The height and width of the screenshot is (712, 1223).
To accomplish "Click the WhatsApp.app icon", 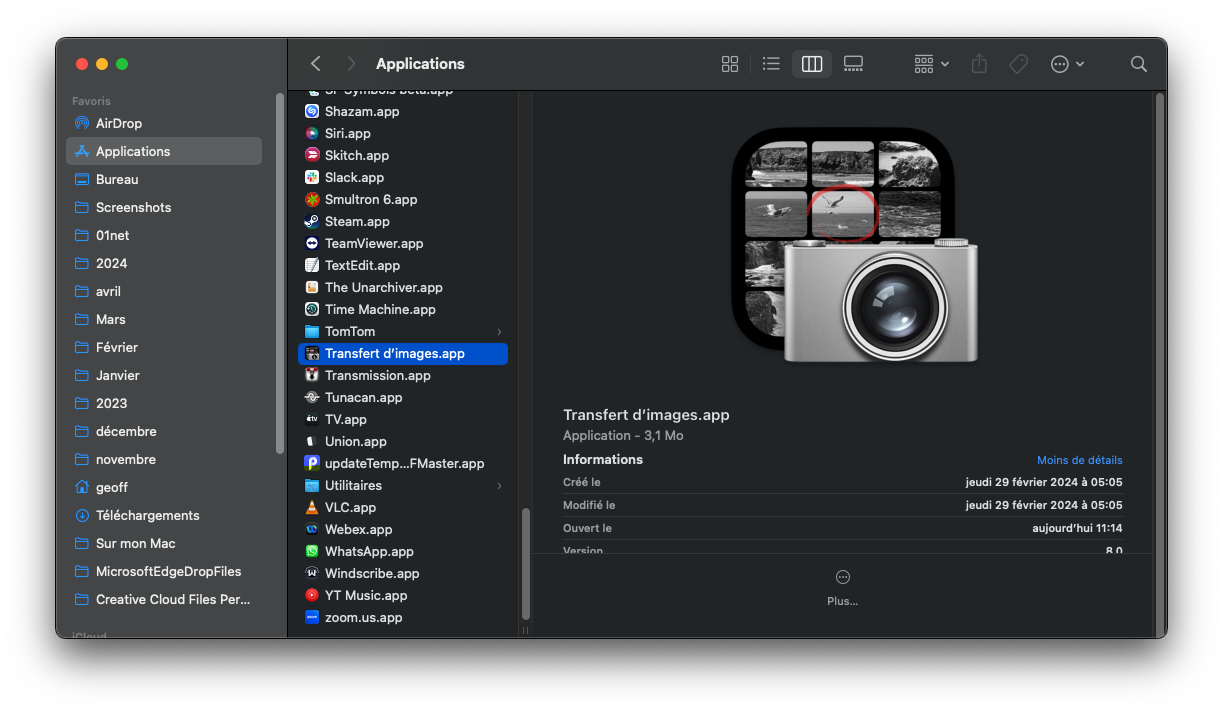I will tap(312, 551).
